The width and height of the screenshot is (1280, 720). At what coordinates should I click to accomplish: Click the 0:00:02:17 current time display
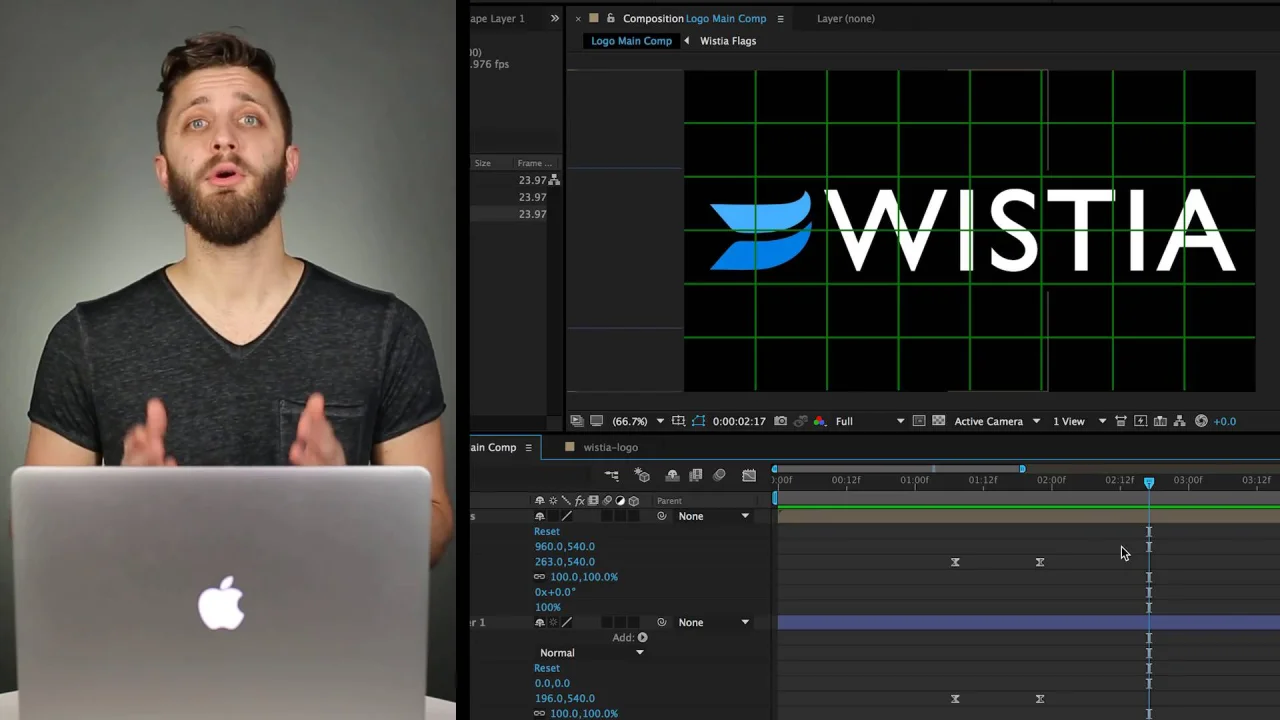pos(739,421)
